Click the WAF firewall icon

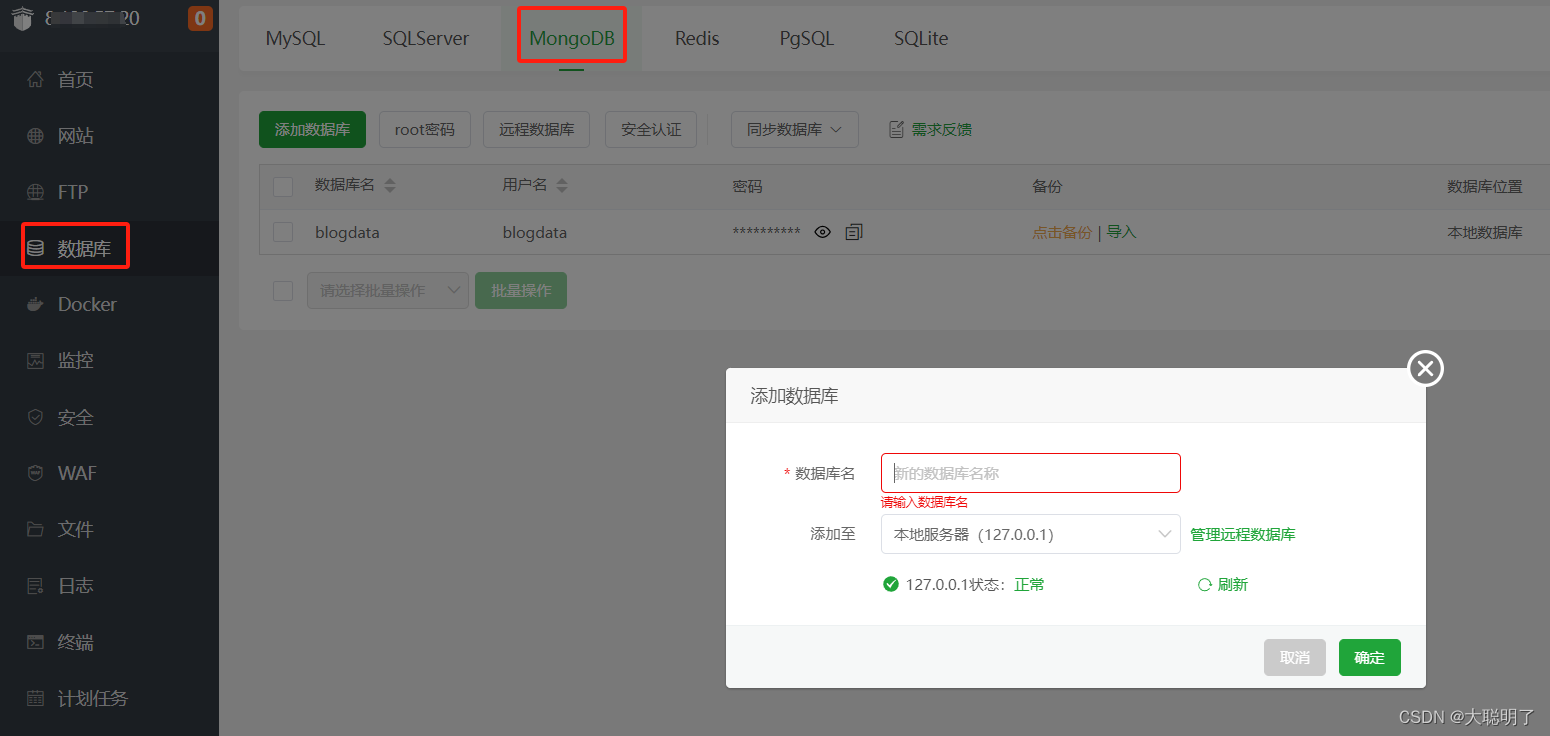(x=35, y=473)
